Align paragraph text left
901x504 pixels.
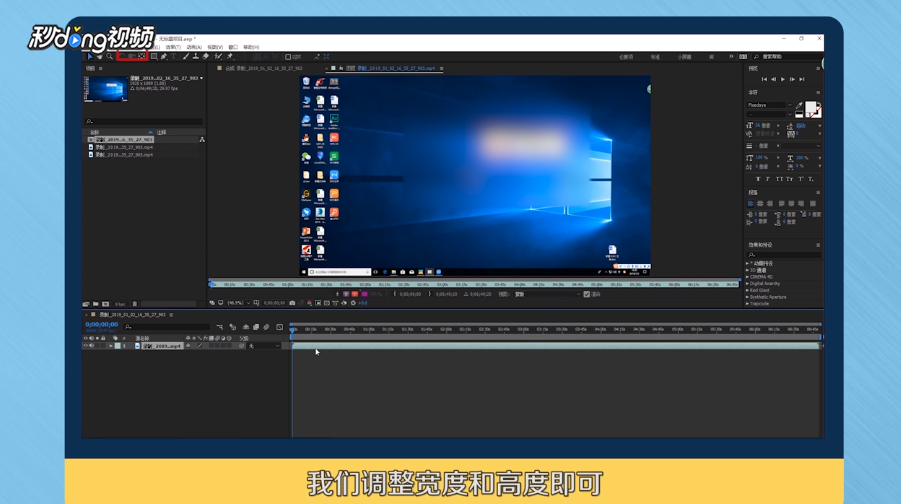(x=750, y=203)
